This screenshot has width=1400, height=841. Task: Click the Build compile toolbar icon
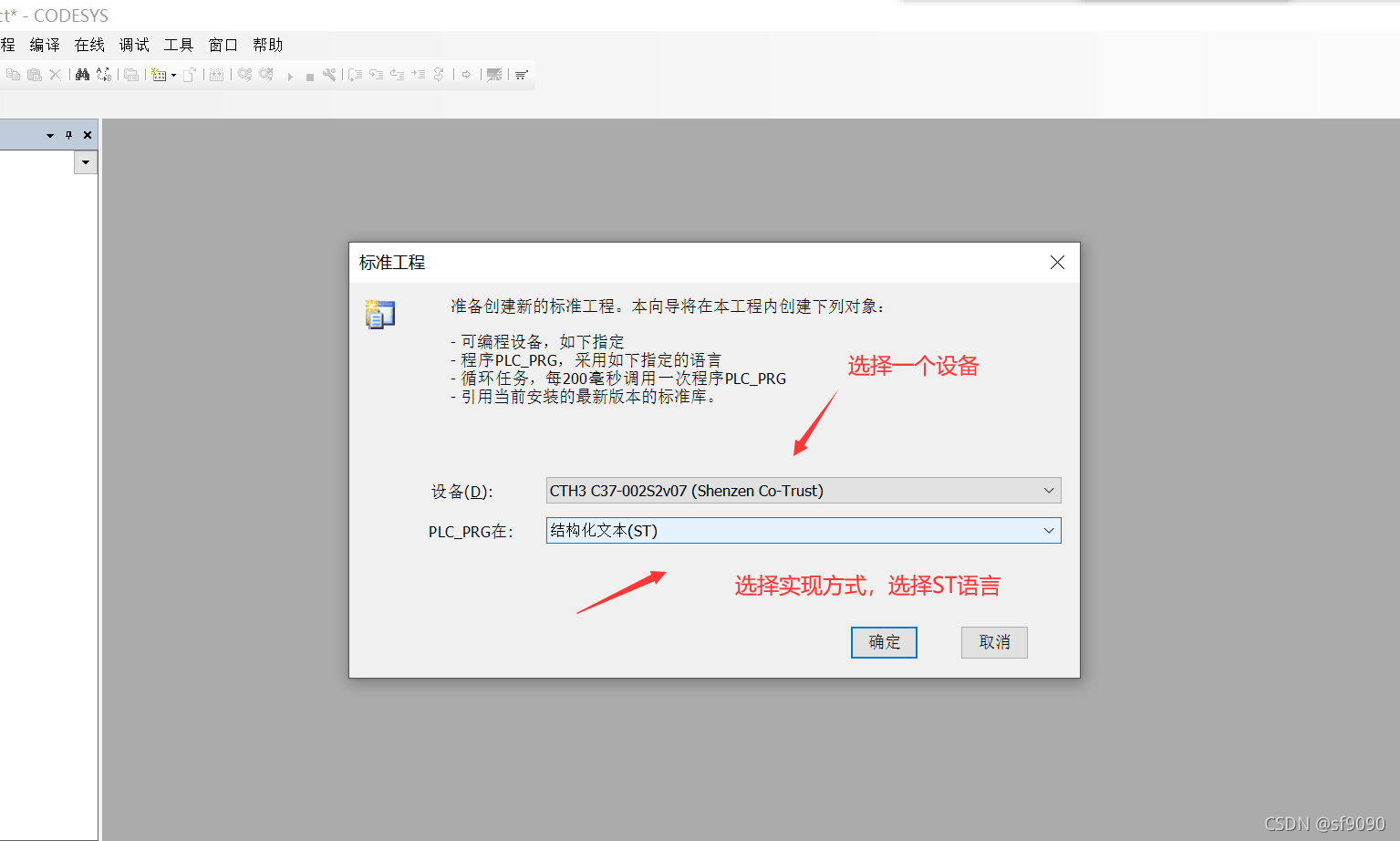pos(216,75)
